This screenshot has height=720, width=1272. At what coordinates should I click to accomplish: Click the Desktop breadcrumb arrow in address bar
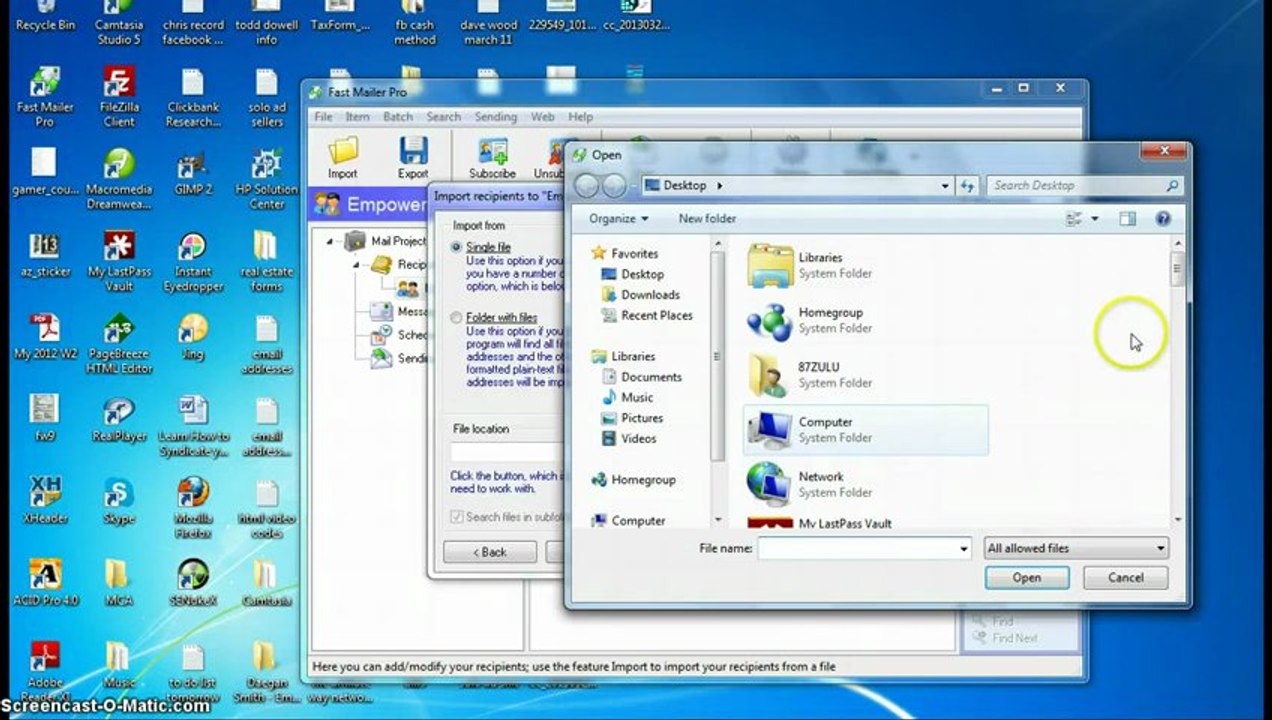coord(720,185)
